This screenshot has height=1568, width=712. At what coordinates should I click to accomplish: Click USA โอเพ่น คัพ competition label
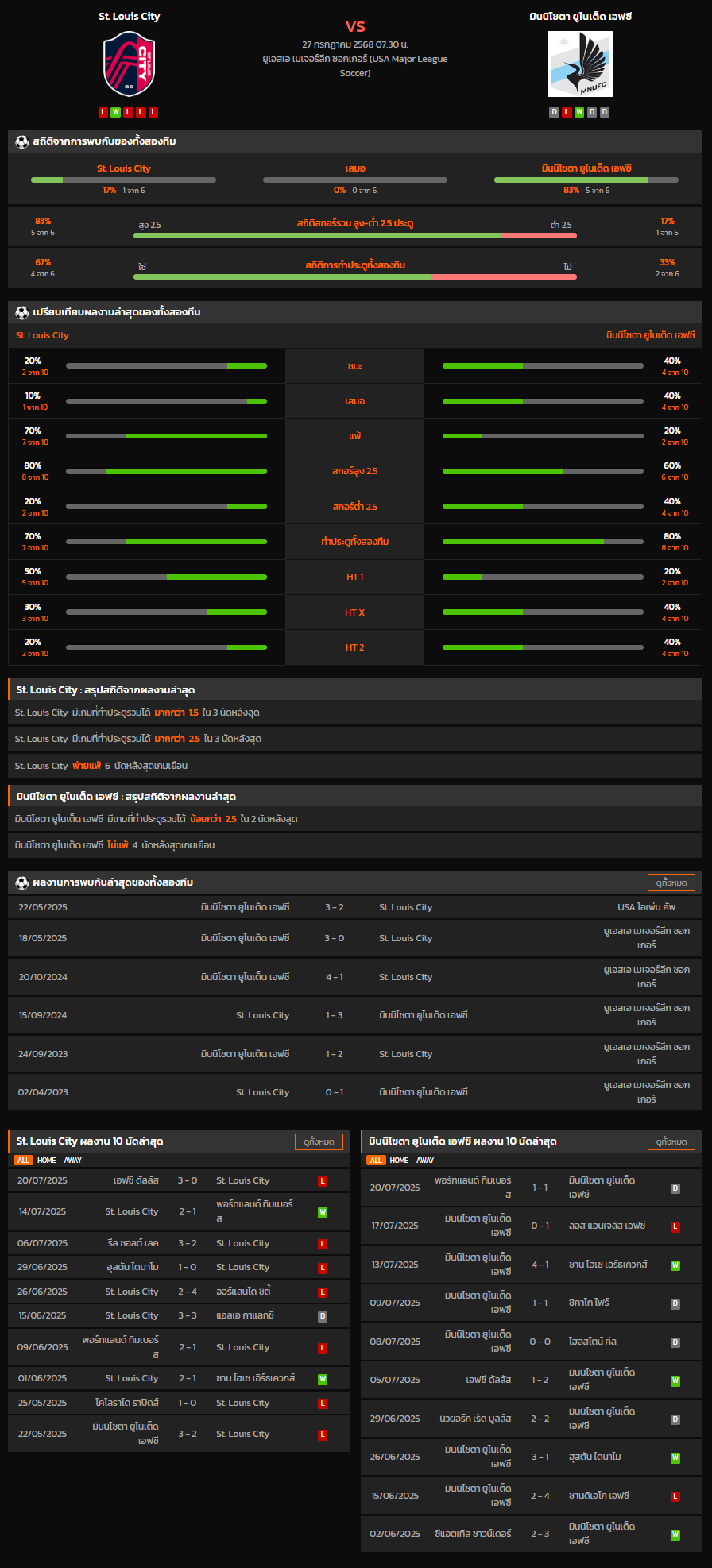tap(647, 907)
